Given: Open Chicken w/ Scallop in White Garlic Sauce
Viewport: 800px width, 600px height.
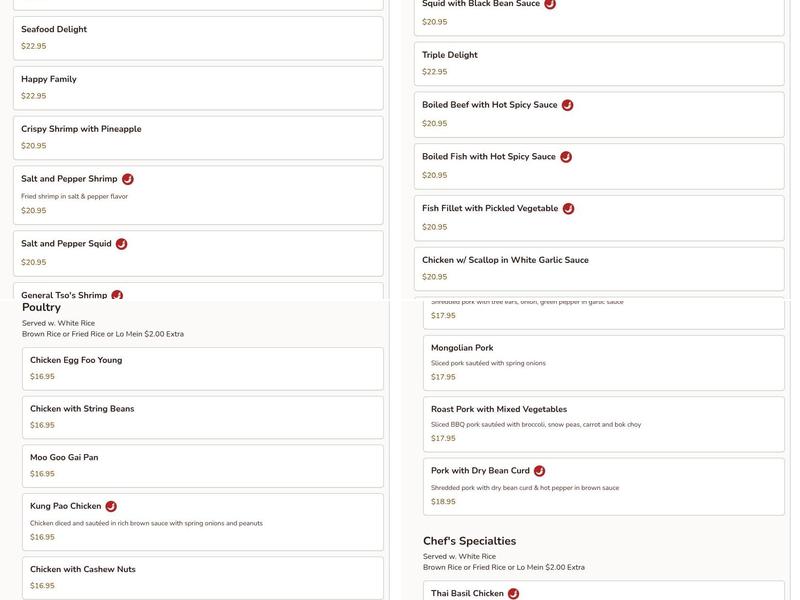Looking at the screenshot, I should pos(599,269).
